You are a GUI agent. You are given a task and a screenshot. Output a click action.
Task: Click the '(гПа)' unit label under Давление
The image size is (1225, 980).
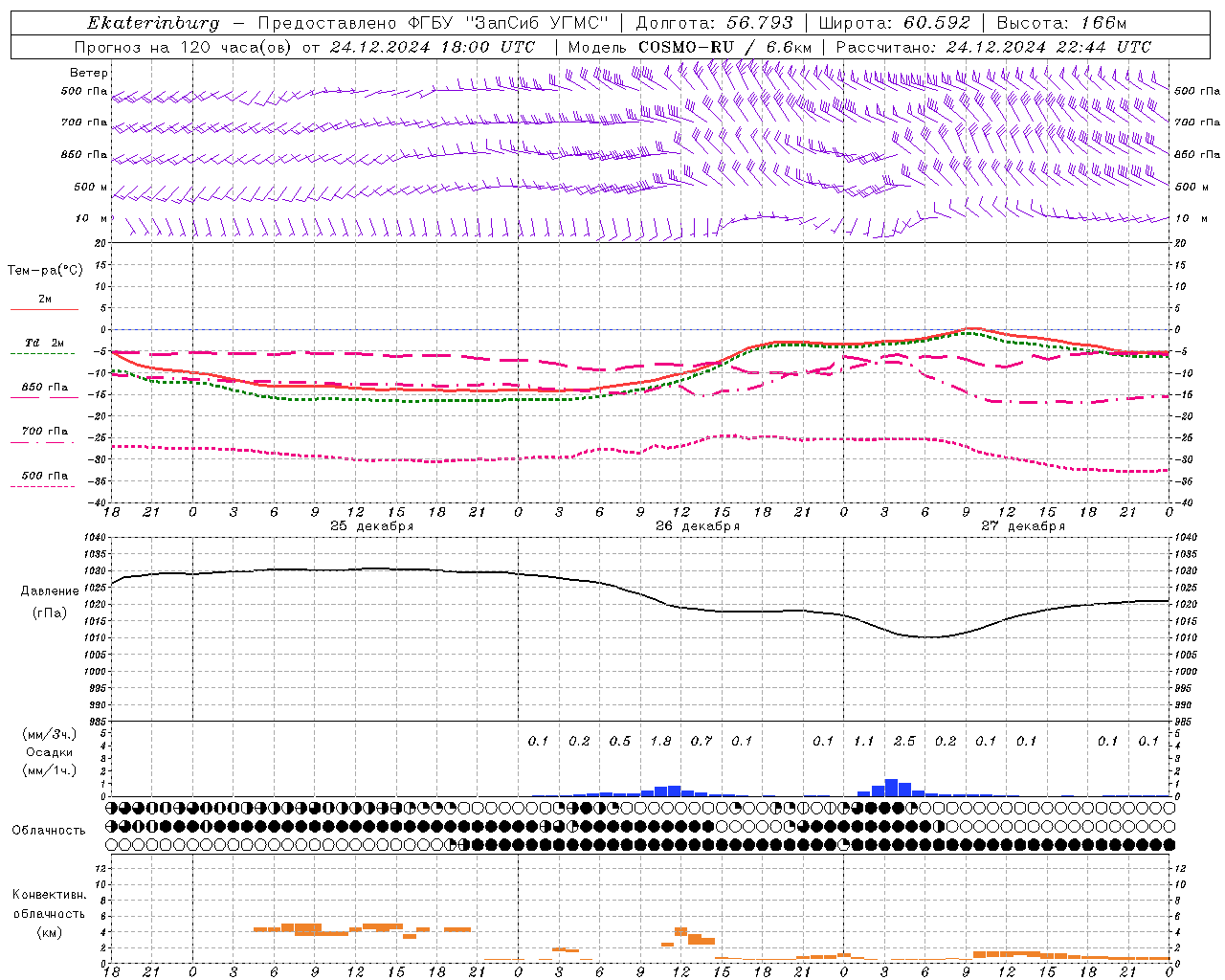pos(50,613)
